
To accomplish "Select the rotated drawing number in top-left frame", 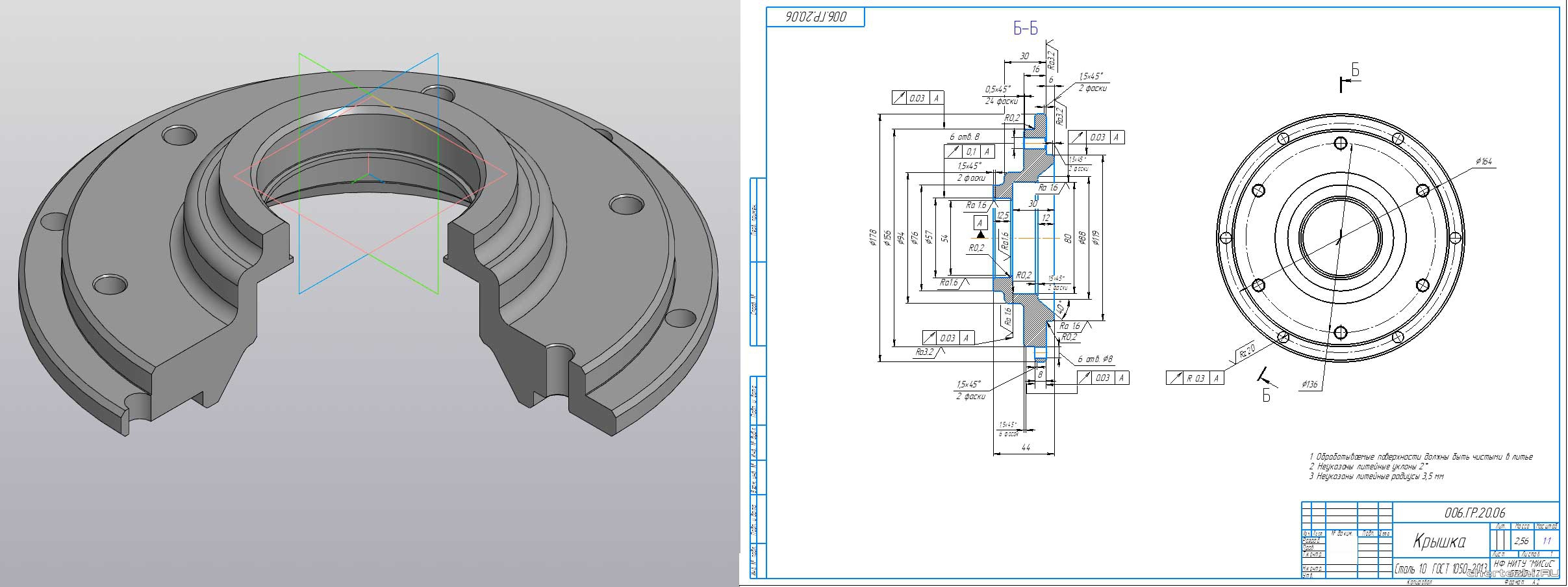I will click(x=816, y=18).
